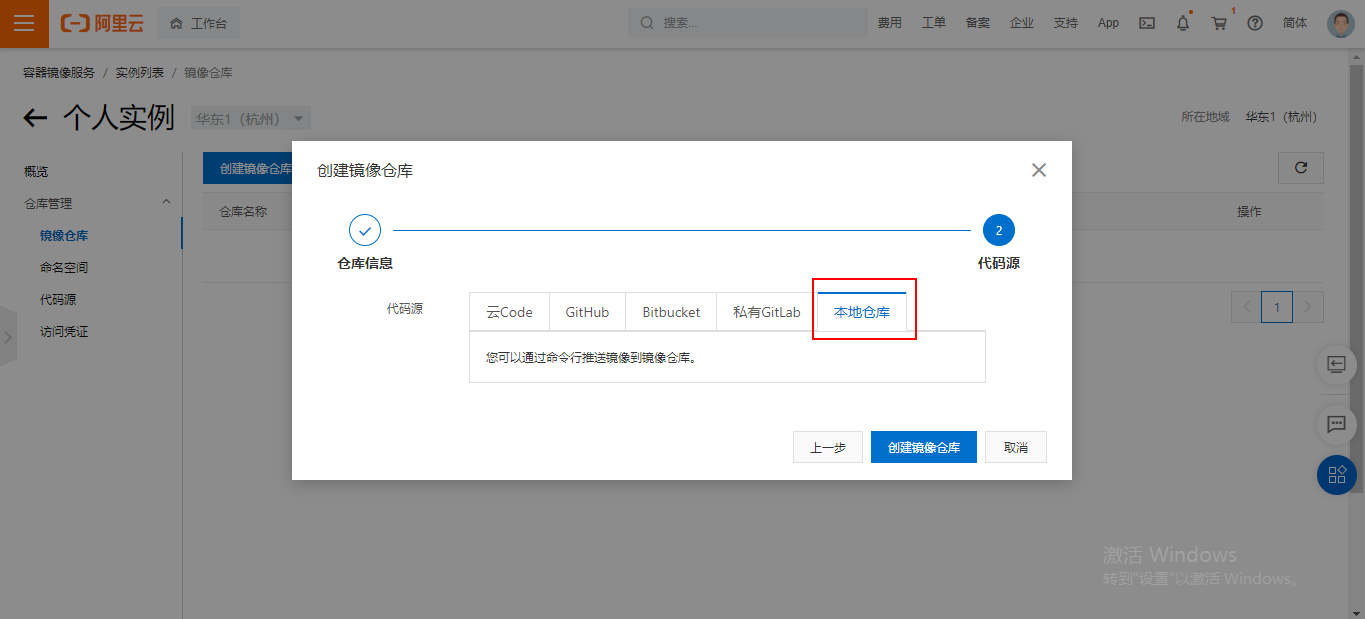Select 访问凭证 in the sidebar
This screenshot has height=619, width=1365.
click(x=64, y=332)
